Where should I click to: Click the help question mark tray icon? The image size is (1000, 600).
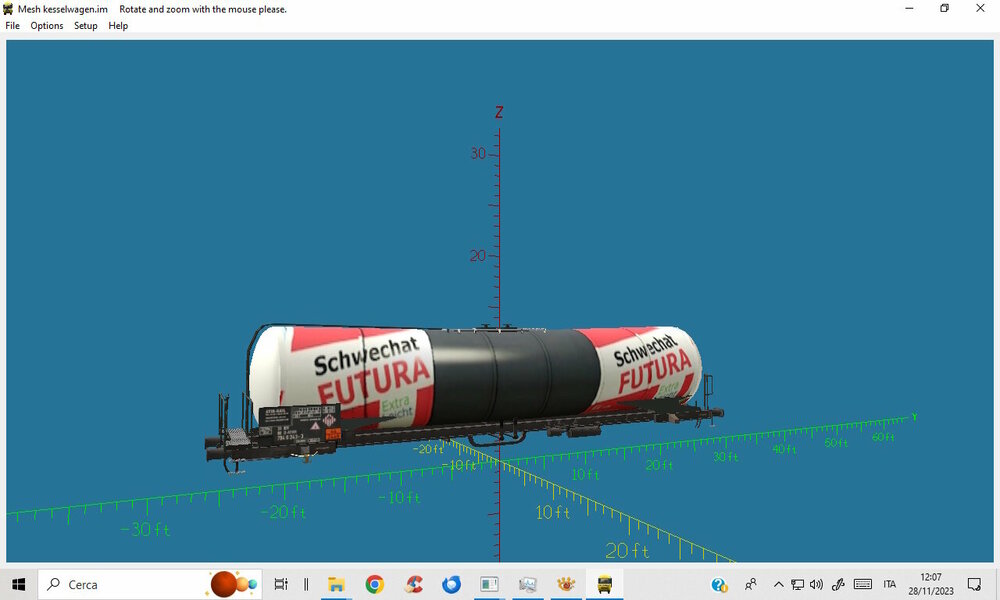click(x=719, y=584)
